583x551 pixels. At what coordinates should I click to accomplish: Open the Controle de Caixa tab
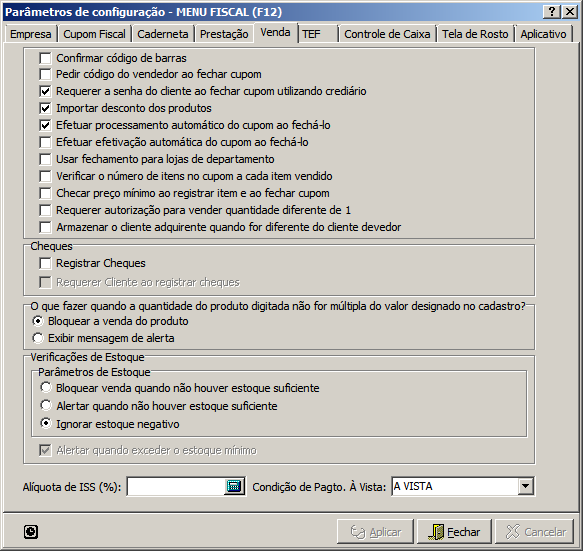tap(387, 34)
